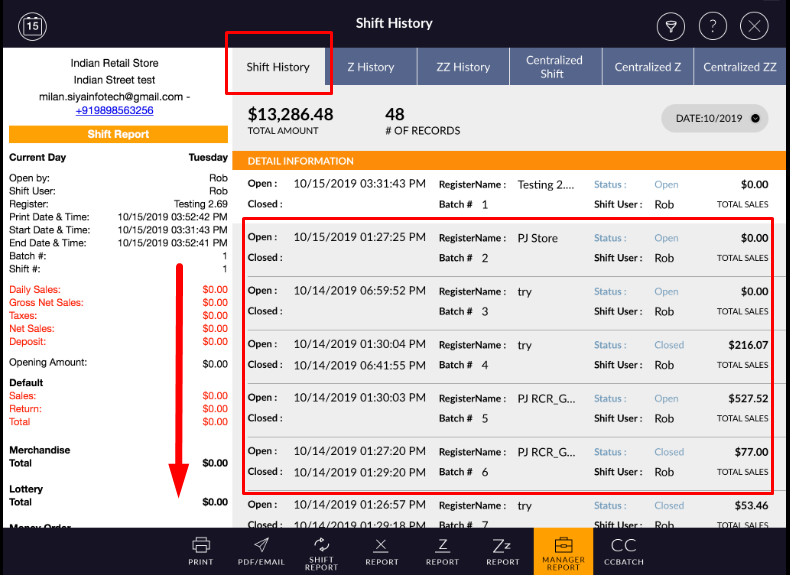Click the Print Date & Time row
The height and width of the screenshot is (575, 790).
click(118, 217)
